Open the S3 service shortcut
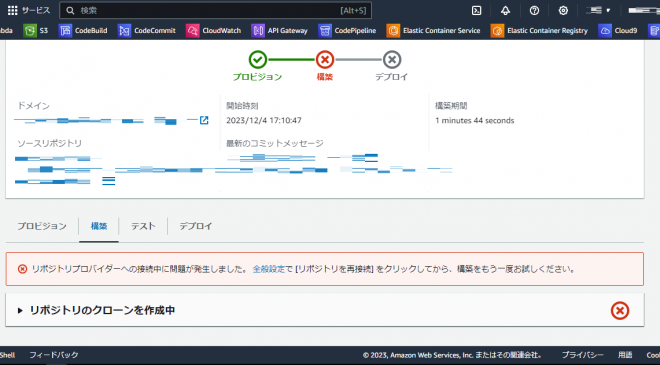Viewport: 660px width, 365px height. click(36, 31)
